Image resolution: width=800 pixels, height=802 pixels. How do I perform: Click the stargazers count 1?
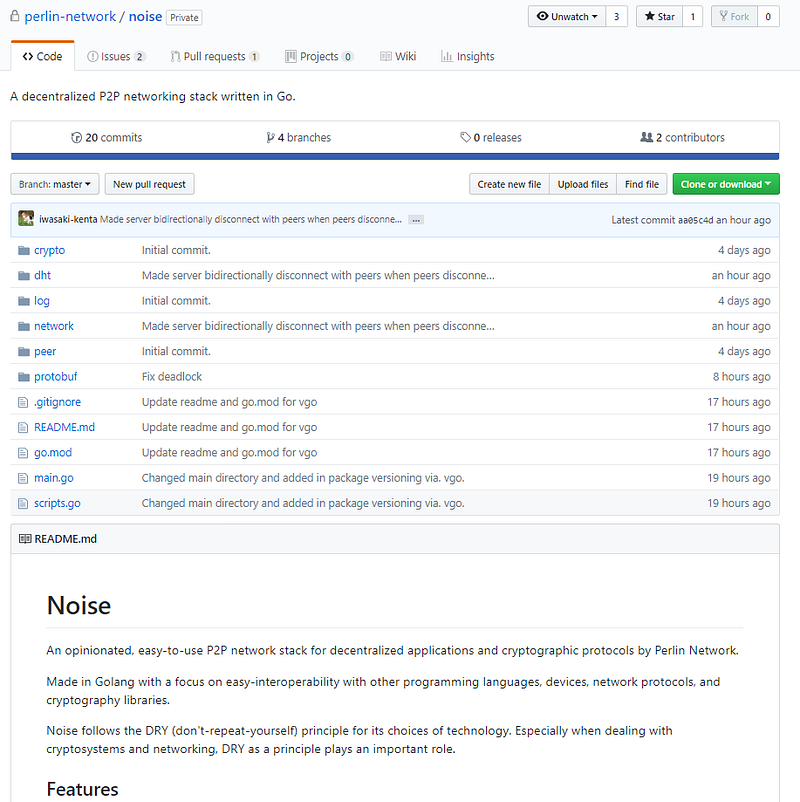693,16
